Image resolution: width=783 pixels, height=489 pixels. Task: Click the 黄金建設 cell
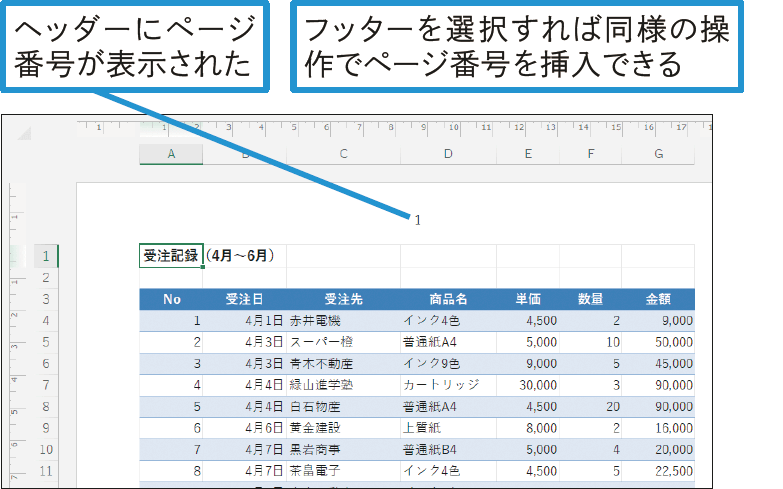(344, 428)
